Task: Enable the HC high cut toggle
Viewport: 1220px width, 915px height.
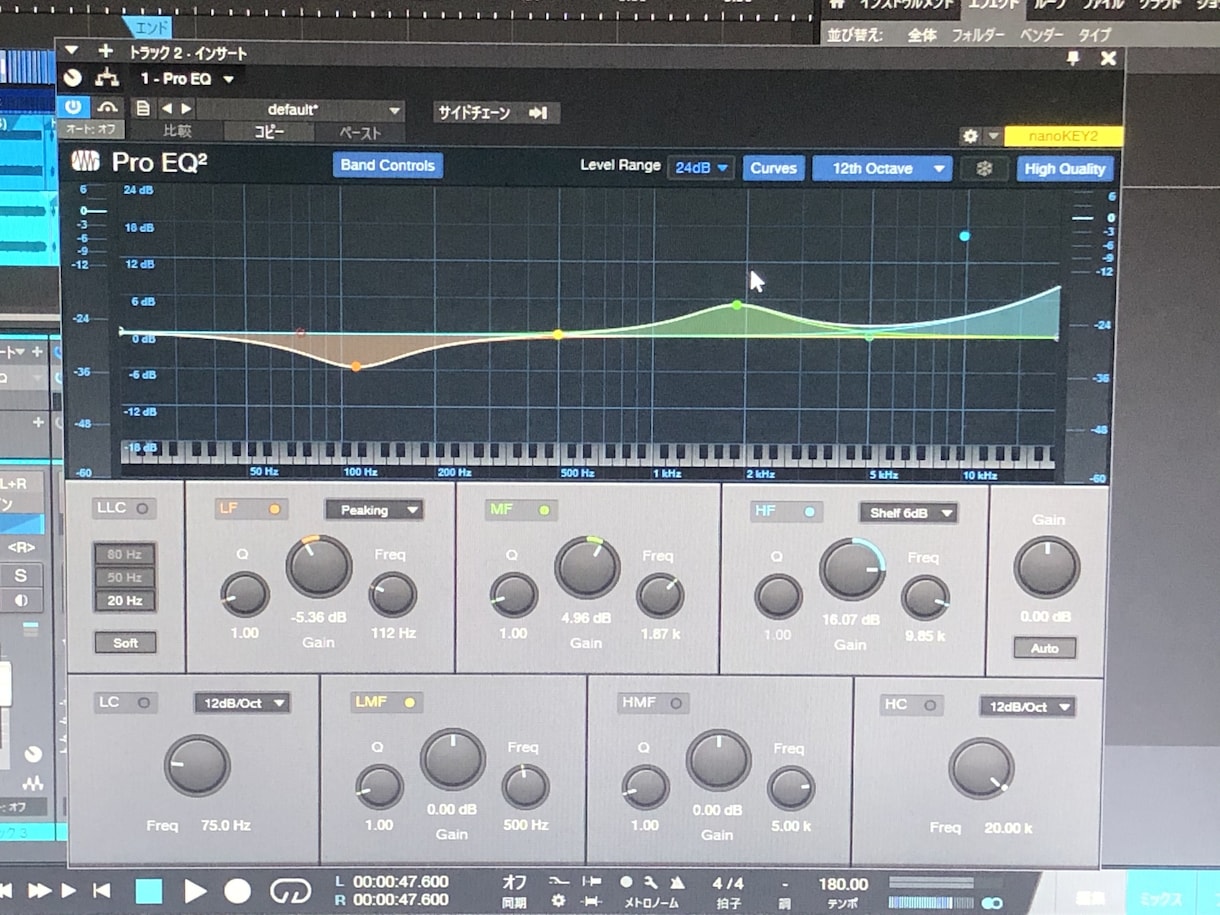Action: click(x=931, y=705)
